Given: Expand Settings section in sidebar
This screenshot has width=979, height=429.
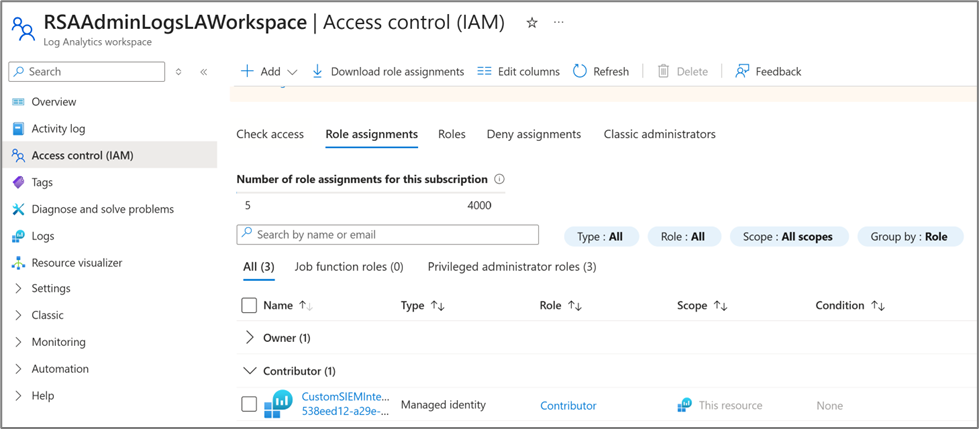Looking at the screenshot, I should coord(50,288).
